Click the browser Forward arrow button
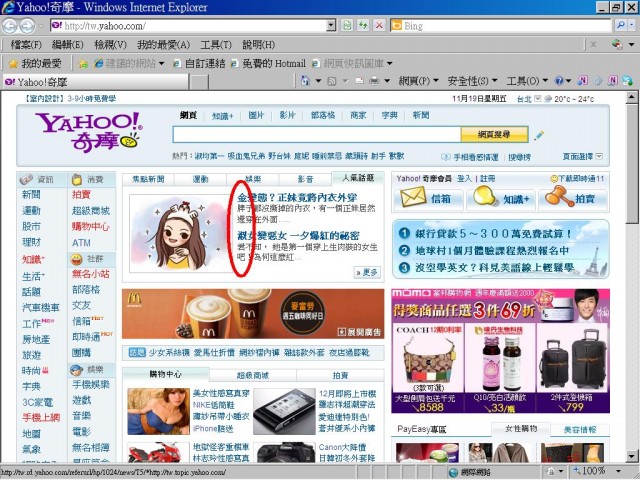Screen dimensions: 640x480 tap(27, 26)
